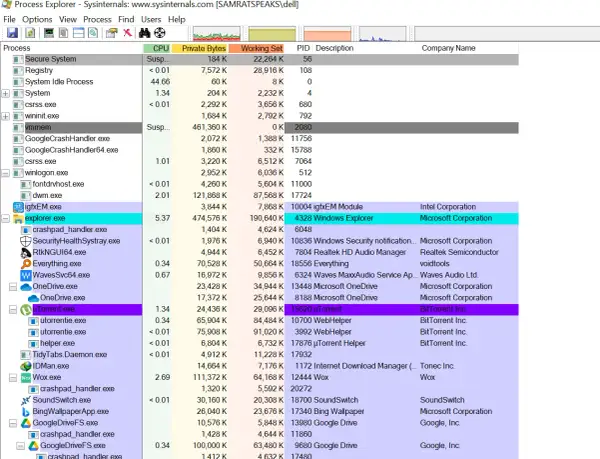Click the GoogleDriveFS.exe PID 13980 icon
The height and width of the screenshot is (459, 600).
coord(26,423)
